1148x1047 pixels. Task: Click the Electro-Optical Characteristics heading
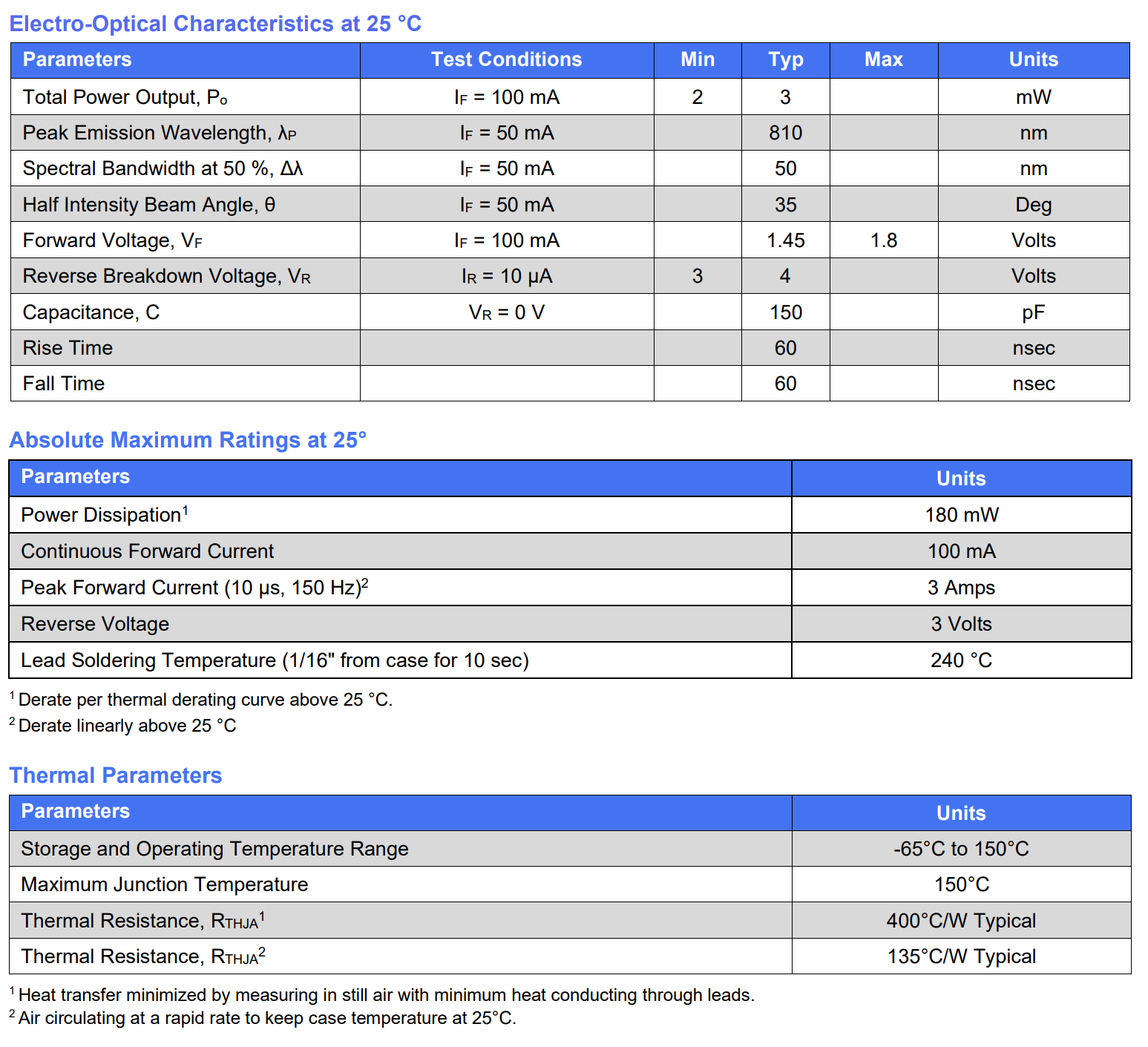215,24
